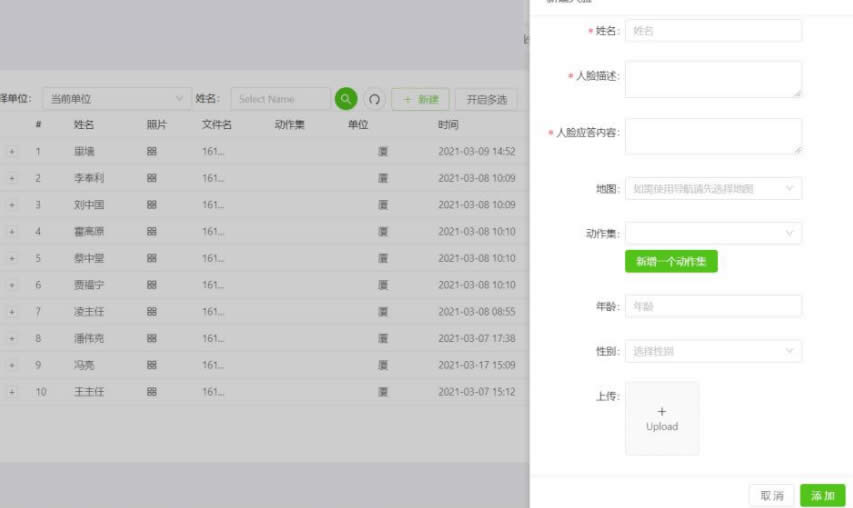Expand row 5 details
This screenshot has height=508, width=853.
[12, 258]
